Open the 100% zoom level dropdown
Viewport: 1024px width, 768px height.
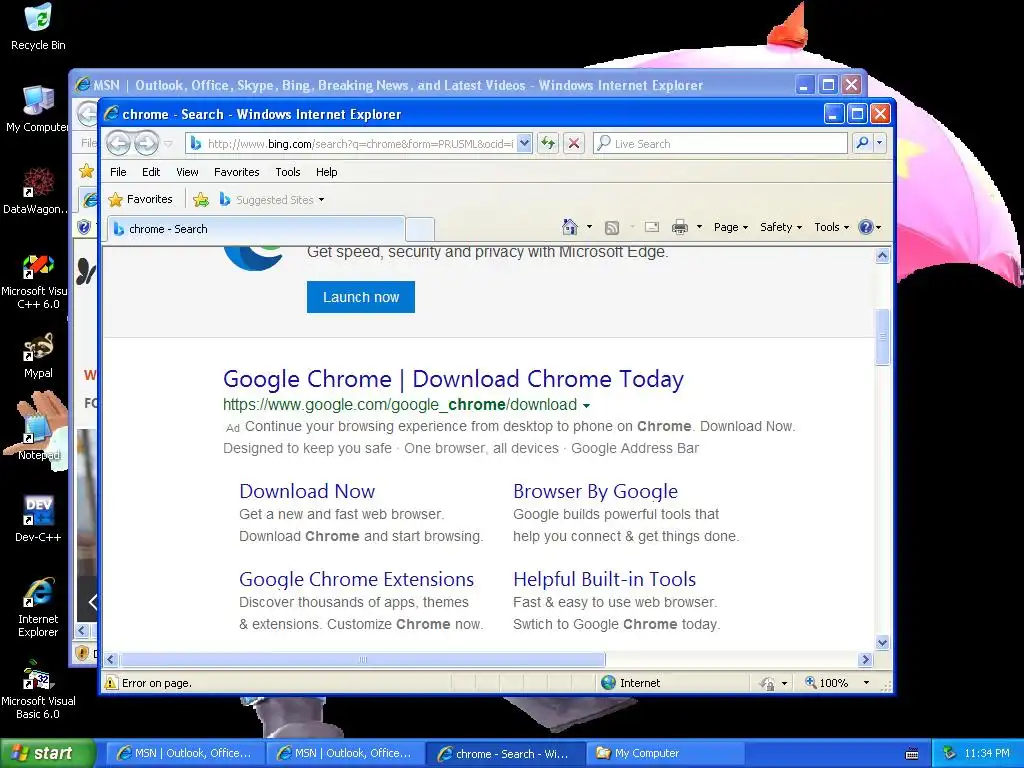coord(866,682)
